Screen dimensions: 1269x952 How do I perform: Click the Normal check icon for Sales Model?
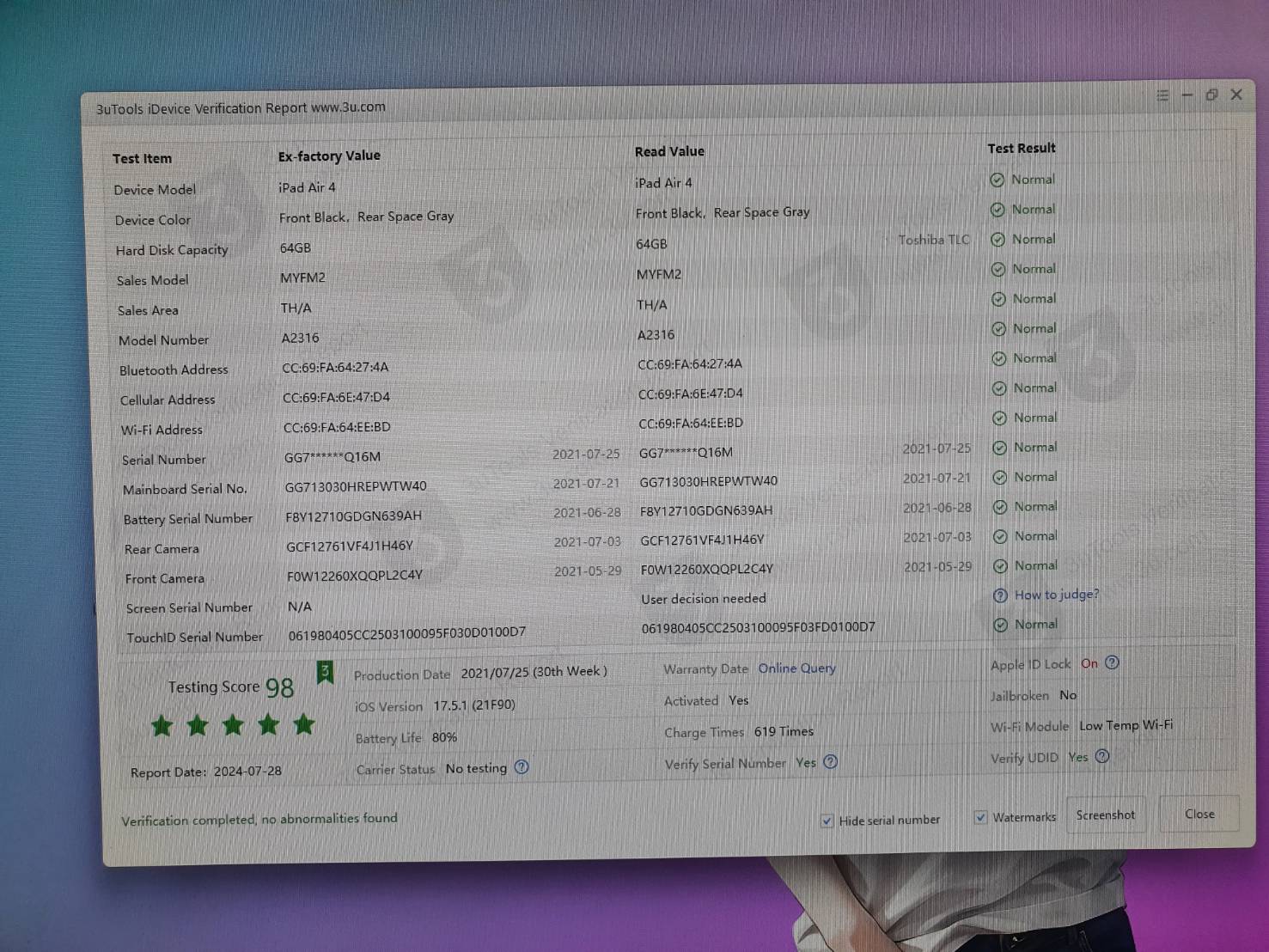[998, 269]
